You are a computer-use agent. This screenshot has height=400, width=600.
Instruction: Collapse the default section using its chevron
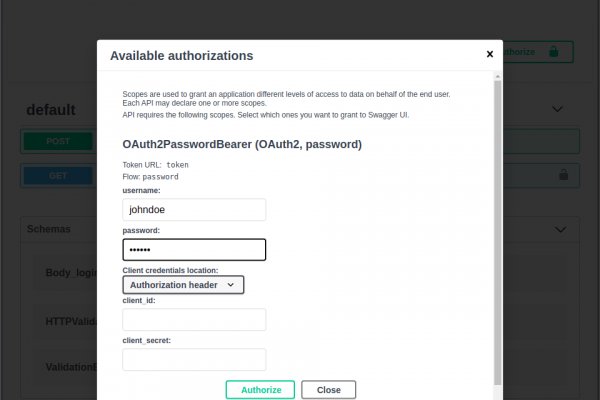[558, 109]
